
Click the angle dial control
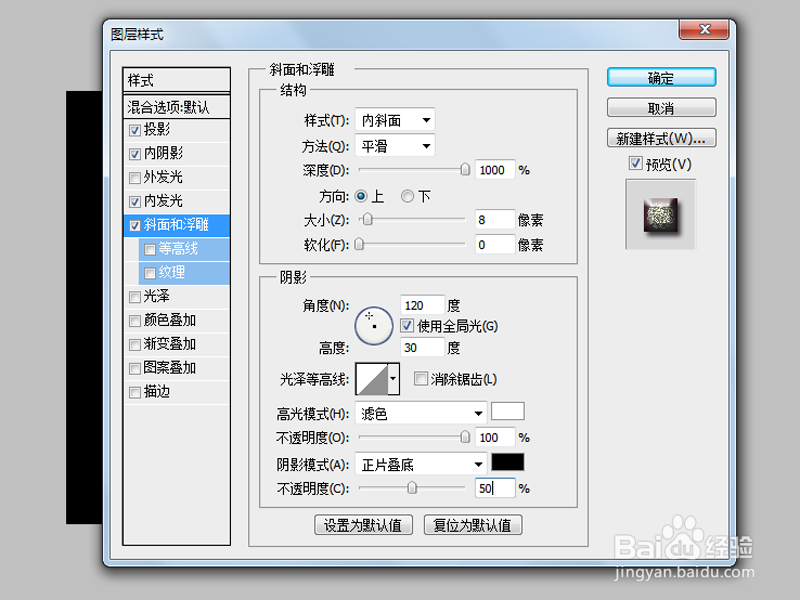[373, 326]
